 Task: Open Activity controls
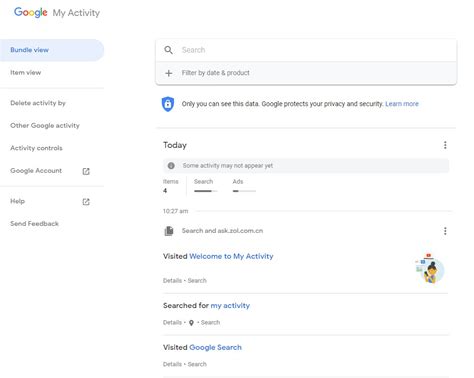36,148
